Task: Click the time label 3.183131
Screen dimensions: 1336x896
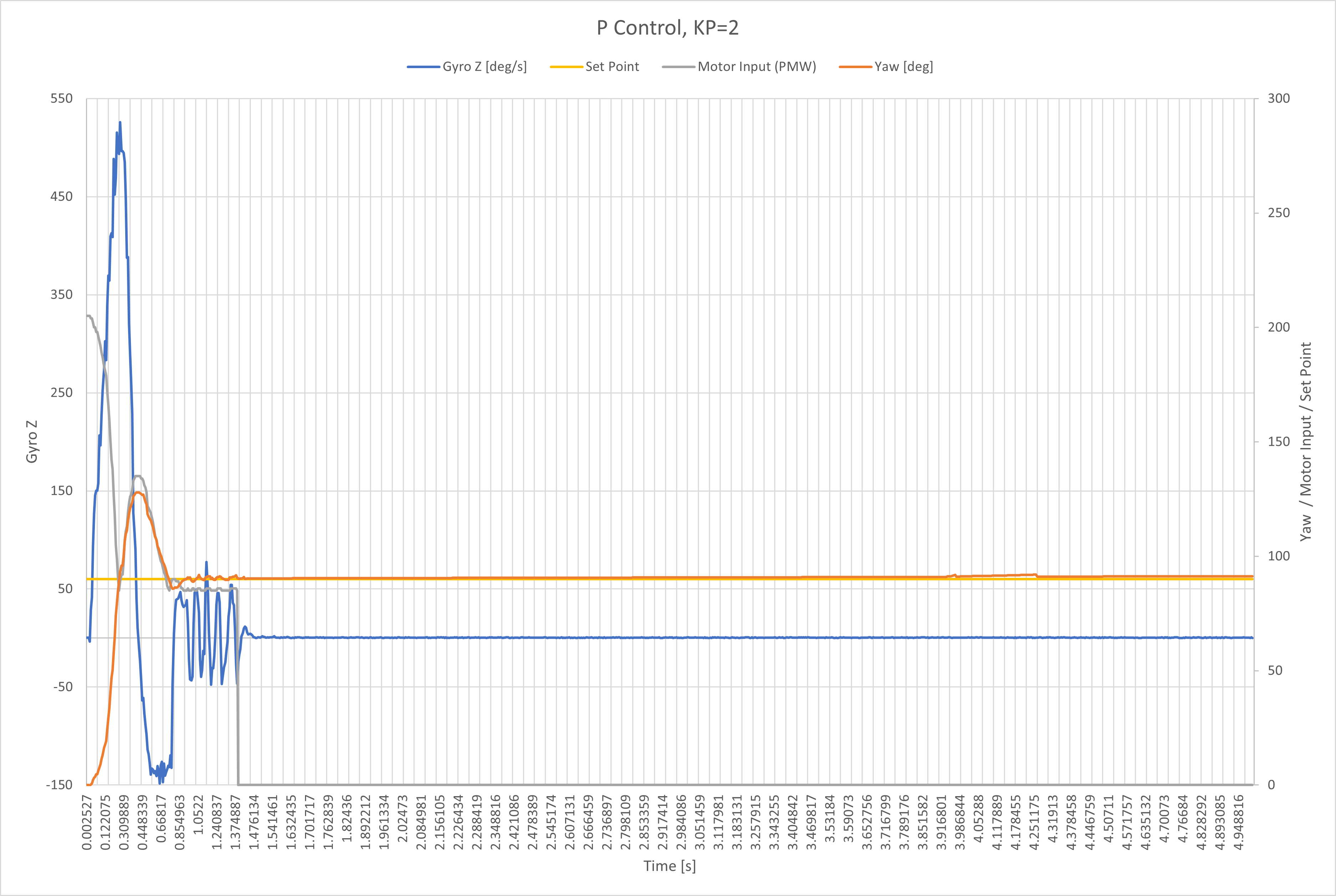Action: (x=737, y=822)
